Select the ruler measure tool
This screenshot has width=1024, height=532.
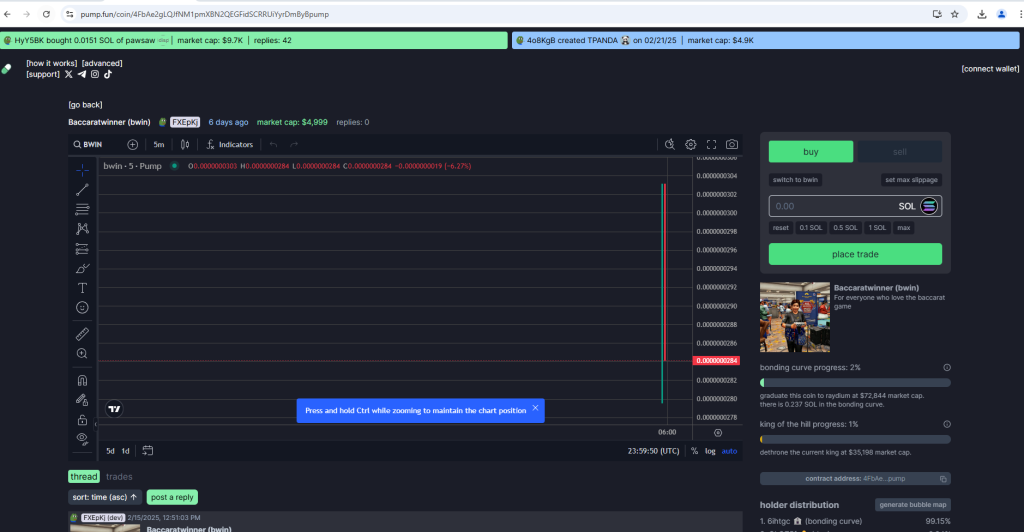(x=82, y=334)
